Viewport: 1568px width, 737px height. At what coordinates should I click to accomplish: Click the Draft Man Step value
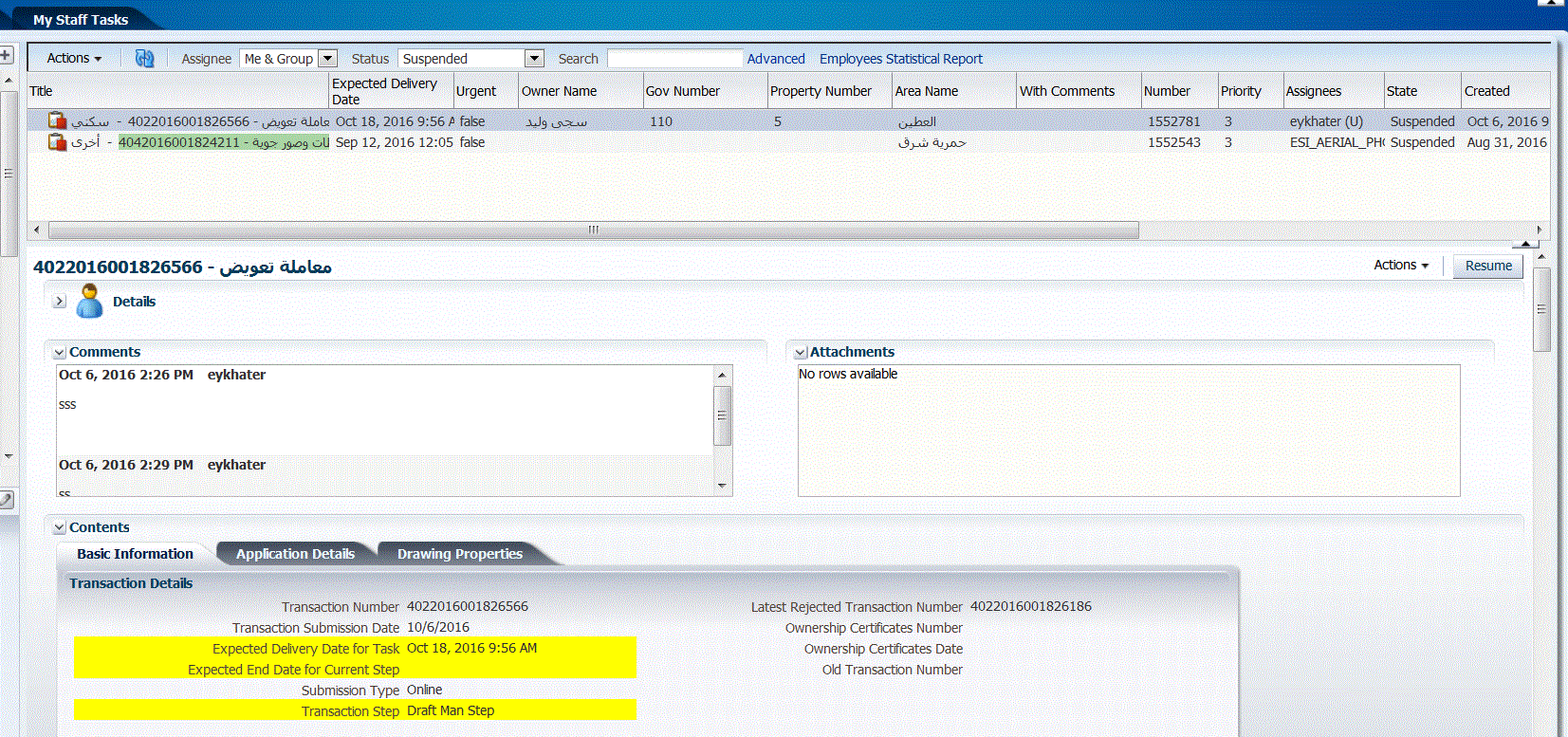451,710
